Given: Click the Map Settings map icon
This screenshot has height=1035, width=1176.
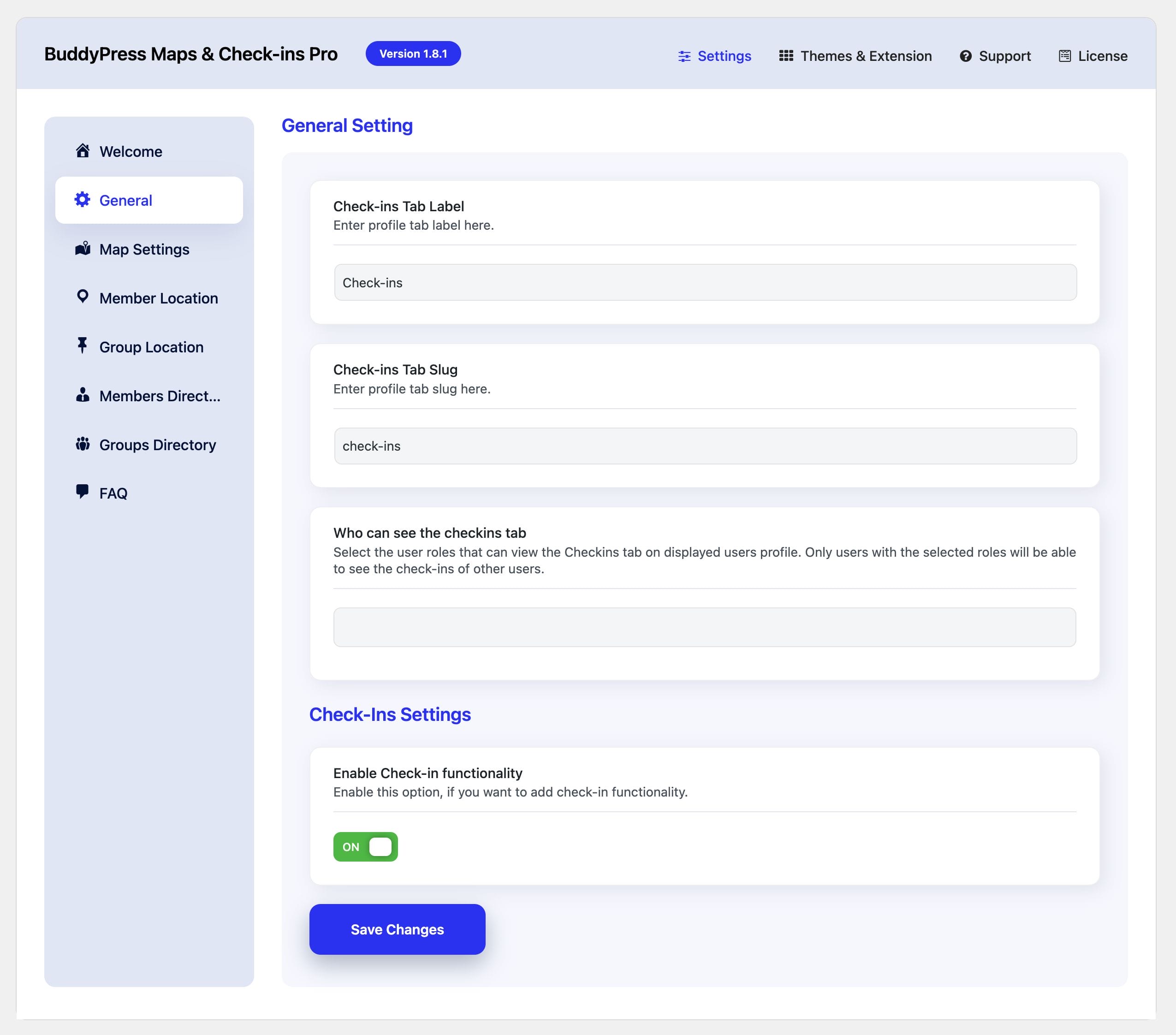Looking at the screenshot, I should 82,249.
